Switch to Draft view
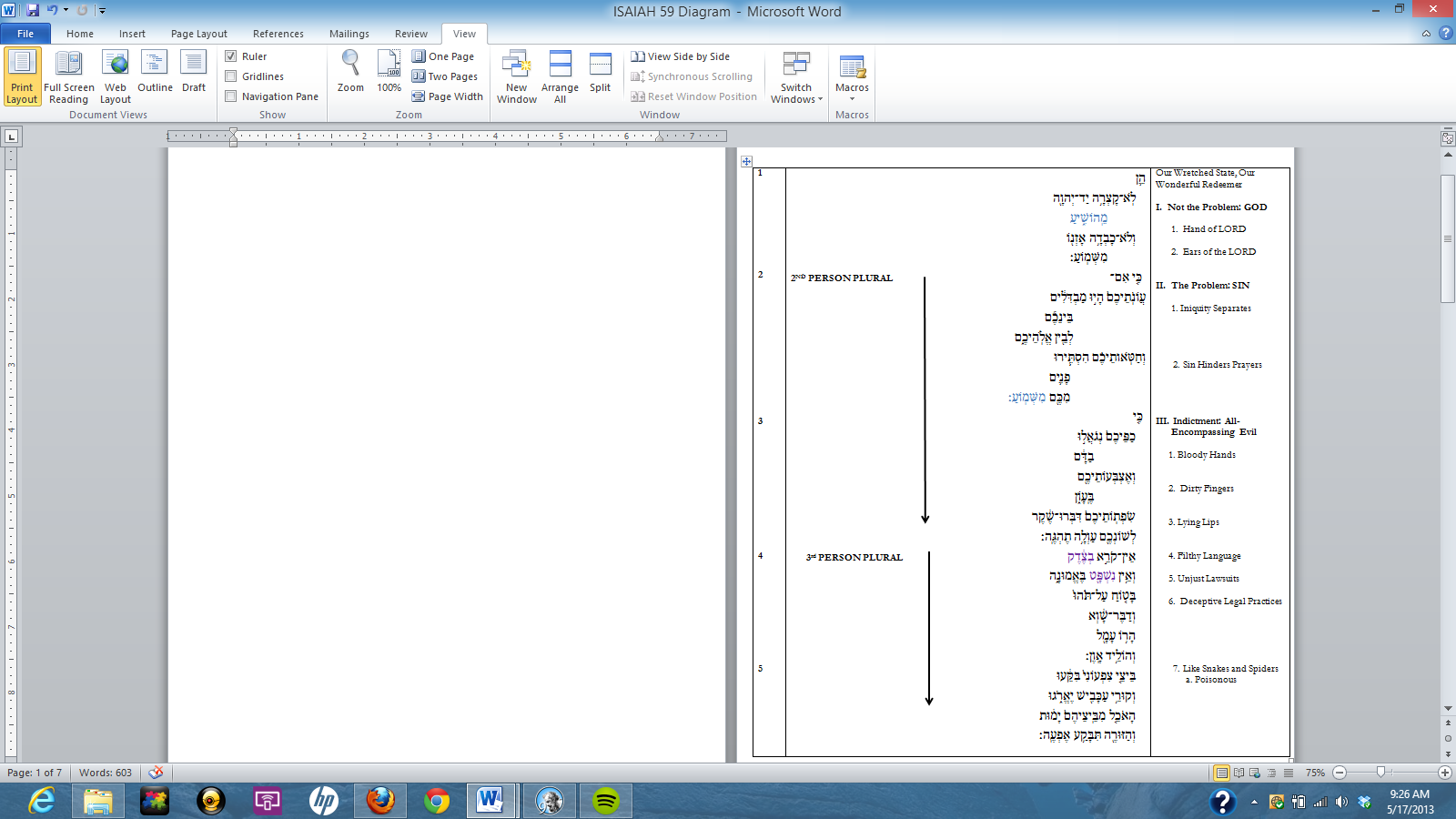The width and height of the screenshot is (1456, 819). [194, 71]
